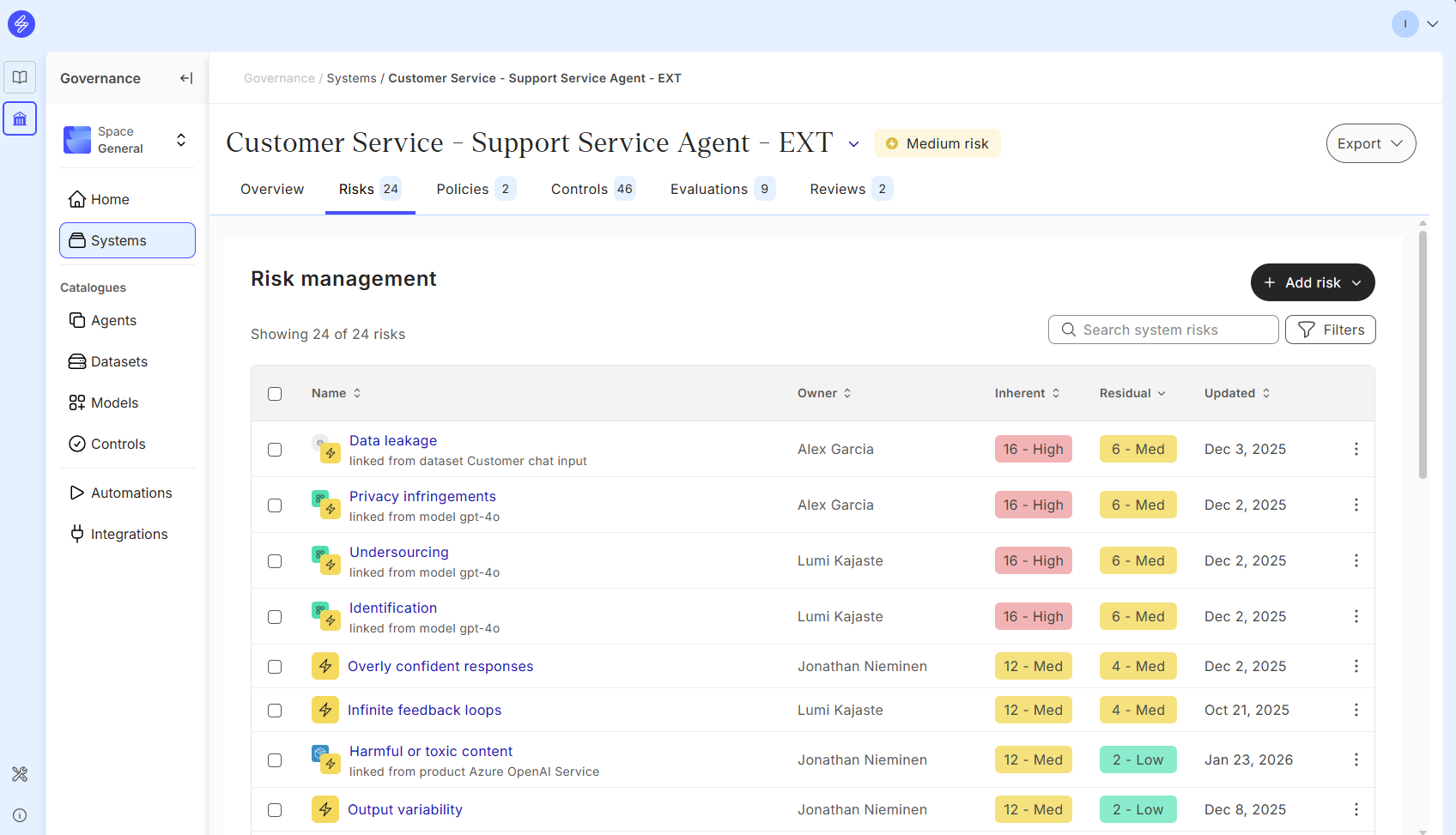Collapse the Governance sidebar panel

click(x=185, y=78)
